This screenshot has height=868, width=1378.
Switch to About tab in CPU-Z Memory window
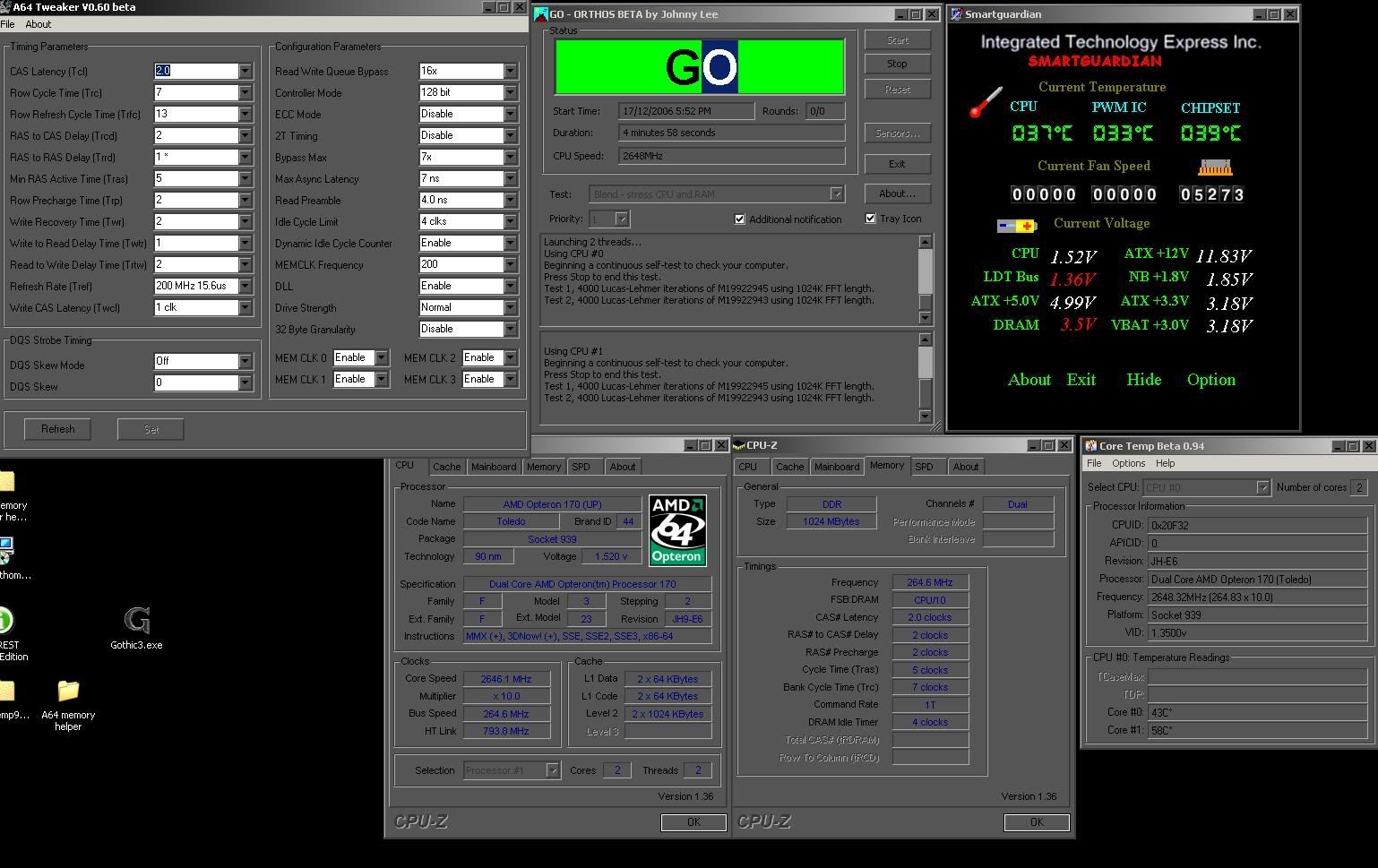[x=966, y=467]
